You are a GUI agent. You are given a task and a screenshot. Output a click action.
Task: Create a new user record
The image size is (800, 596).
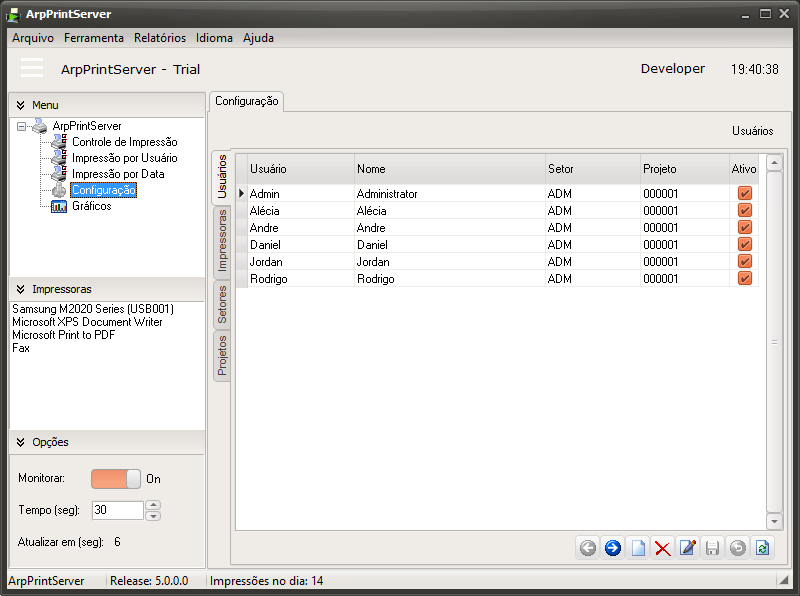pos(638,548)
